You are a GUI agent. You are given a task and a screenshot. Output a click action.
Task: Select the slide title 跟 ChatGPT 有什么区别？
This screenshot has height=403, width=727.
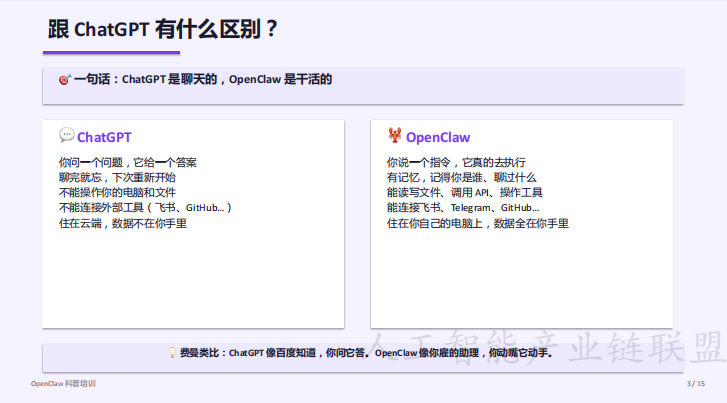pos(162,30)
